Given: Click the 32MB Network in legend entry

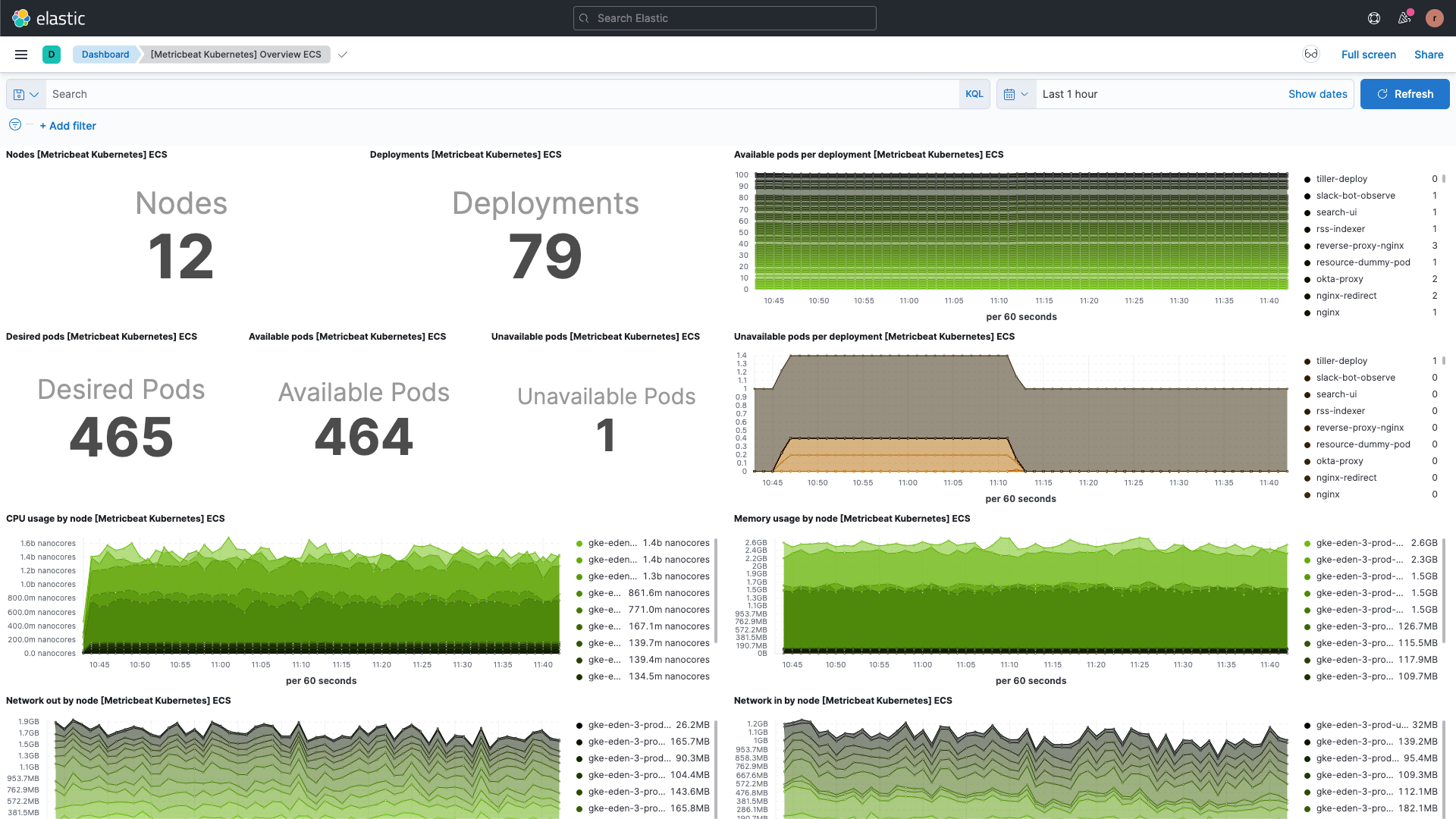Looking at the screenshot, I should 1371,725.
